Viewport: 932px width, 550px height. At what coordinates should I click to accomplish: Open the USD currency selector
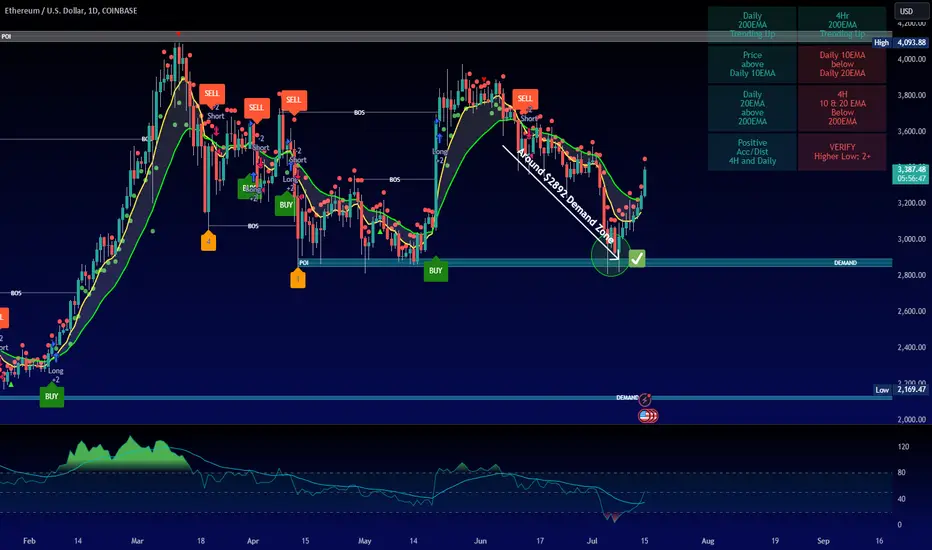[907, 11]
